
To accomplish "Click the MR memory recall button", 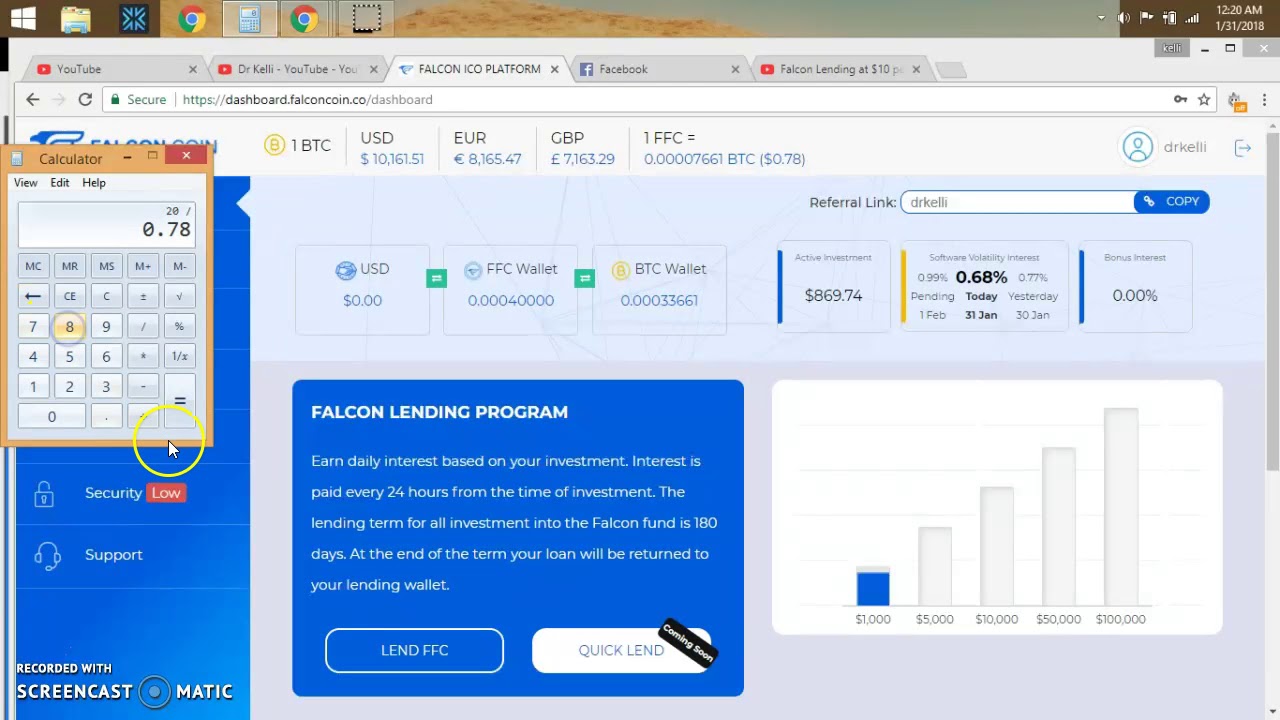I will click(70, 266).
